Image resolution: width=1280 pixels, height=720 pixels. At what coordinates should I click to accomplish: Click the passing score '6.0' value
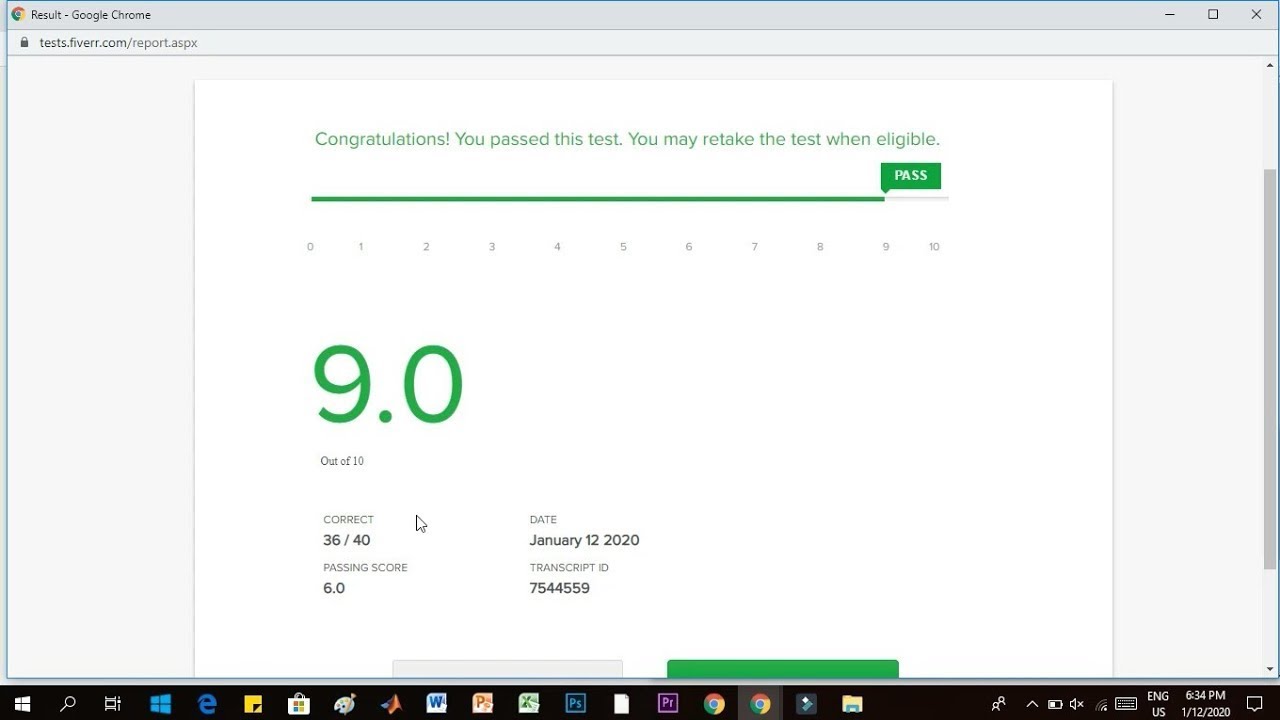pyautogui.click(x=334, y=588)
